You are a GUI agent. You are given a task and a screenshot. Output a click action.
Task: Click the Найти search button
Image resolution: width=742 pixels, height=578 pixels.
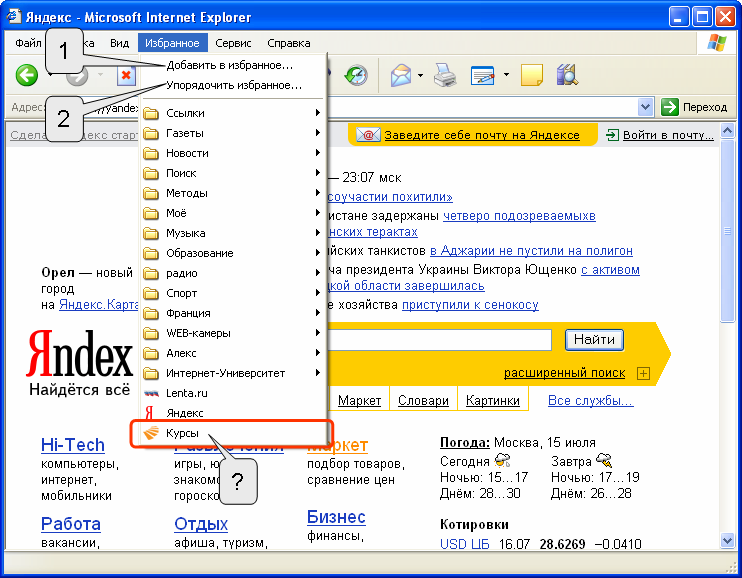point(594,339)
